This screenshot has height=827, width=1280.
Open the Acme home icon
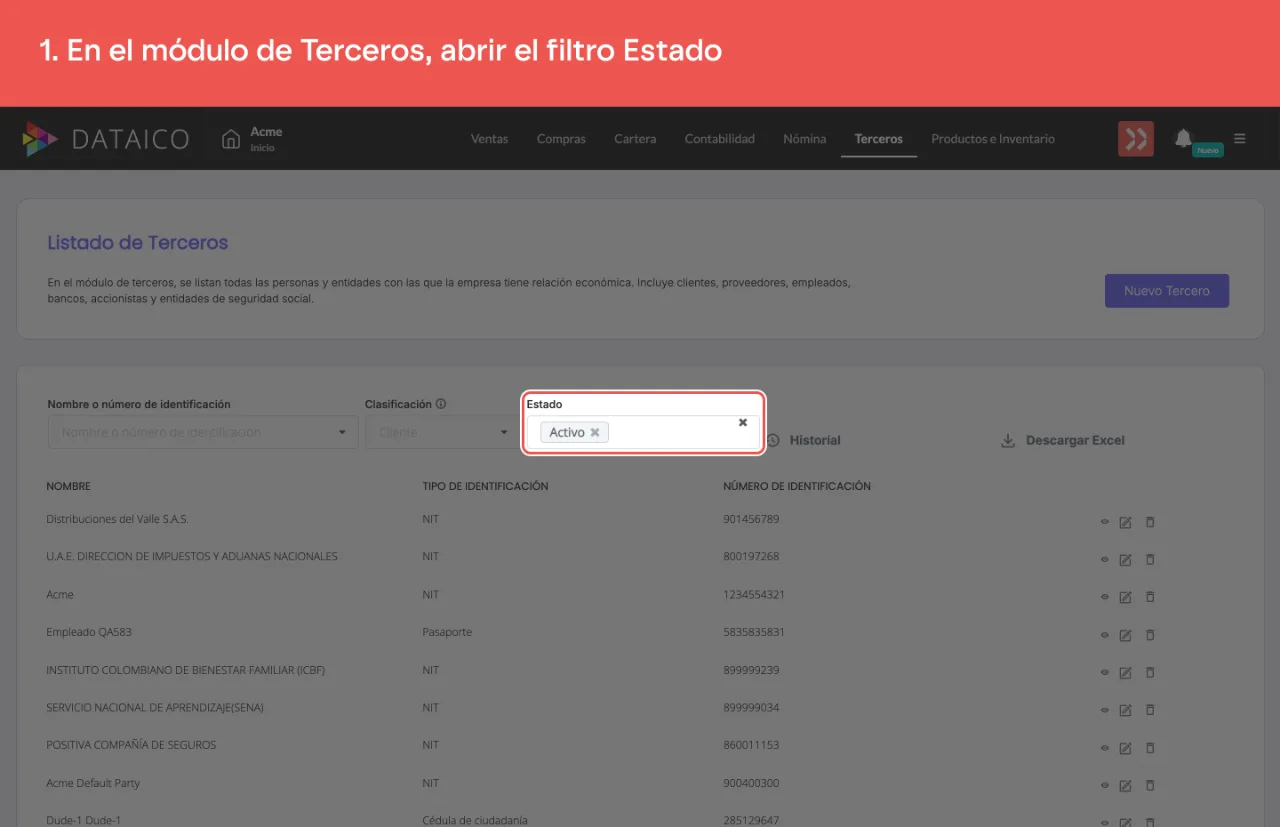click(x=231, y=138)
